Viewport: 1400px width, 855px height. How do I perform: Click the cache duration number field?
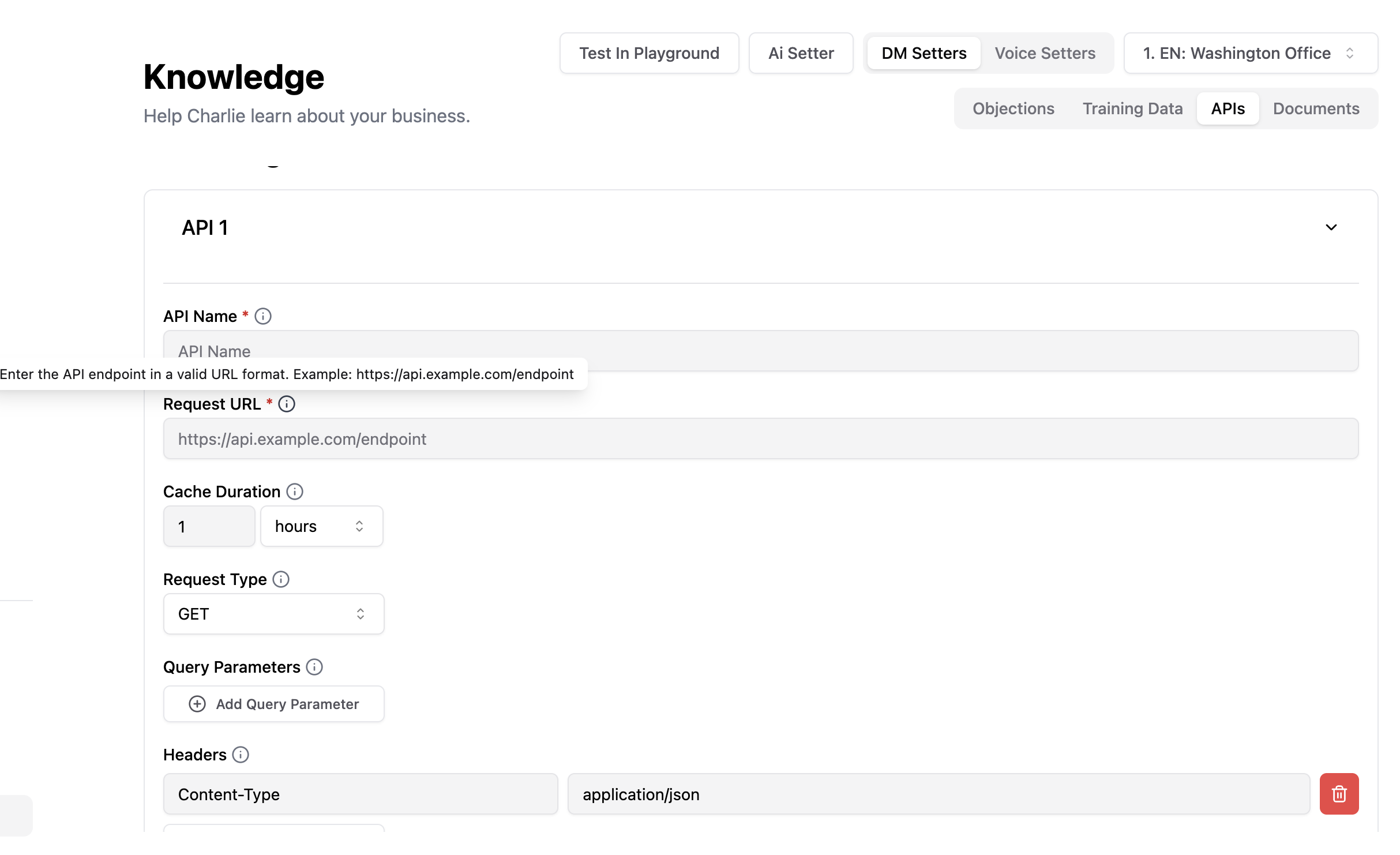[x=209, y=526]
